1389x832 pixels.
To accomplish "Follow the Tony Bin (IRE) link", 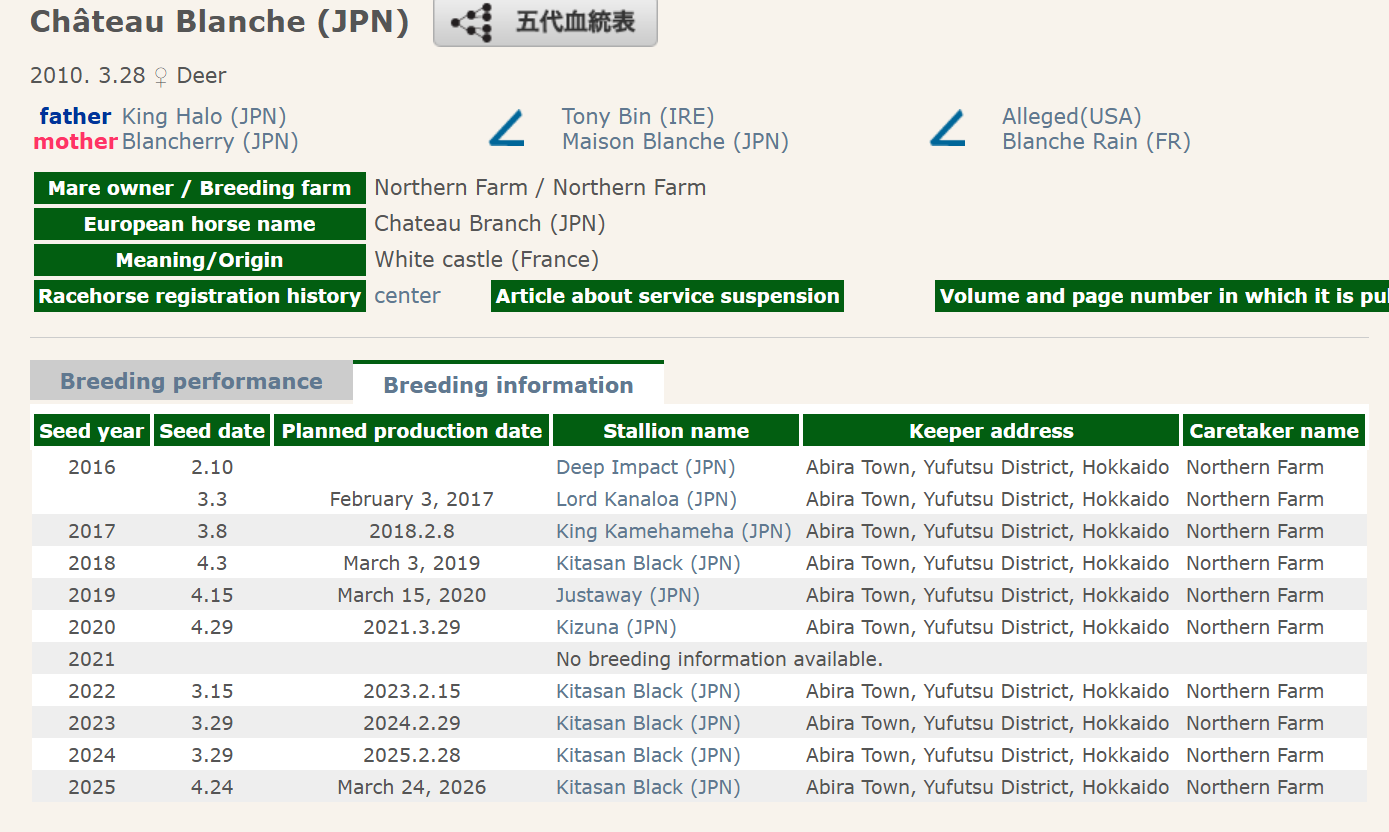I will pos(638,116).
